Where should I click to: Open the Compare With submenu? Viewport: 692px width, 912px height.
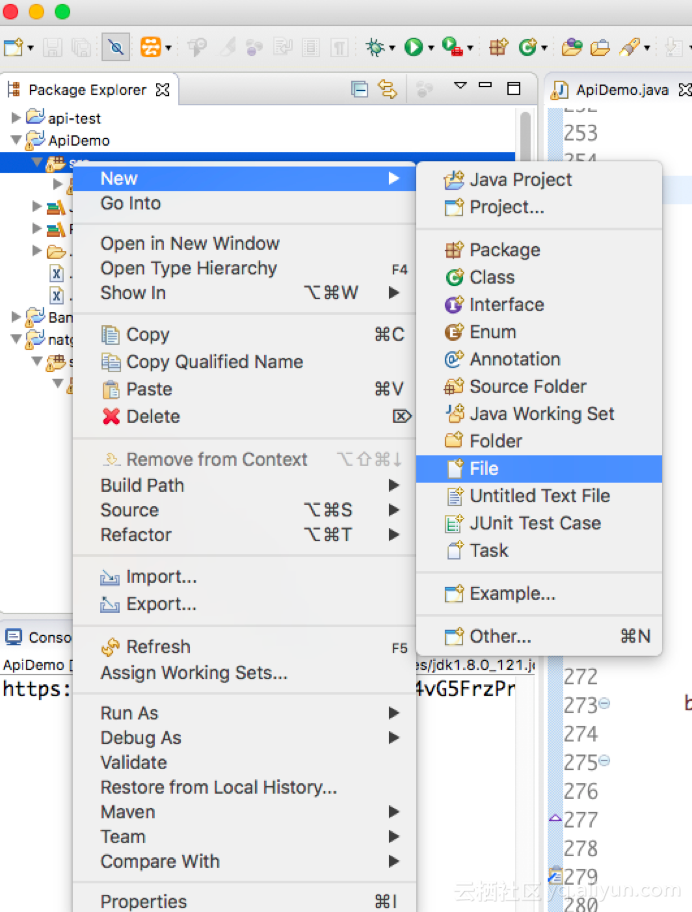[244, 861]
